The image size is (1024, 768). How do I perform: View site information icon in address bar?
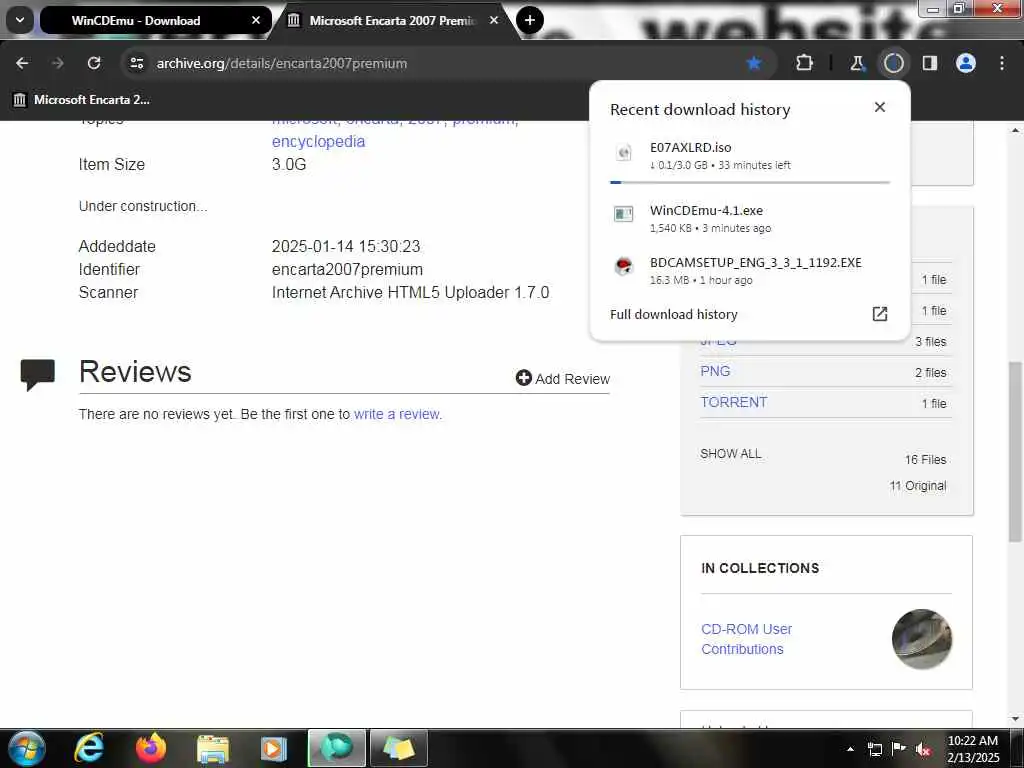coord(136,63)
